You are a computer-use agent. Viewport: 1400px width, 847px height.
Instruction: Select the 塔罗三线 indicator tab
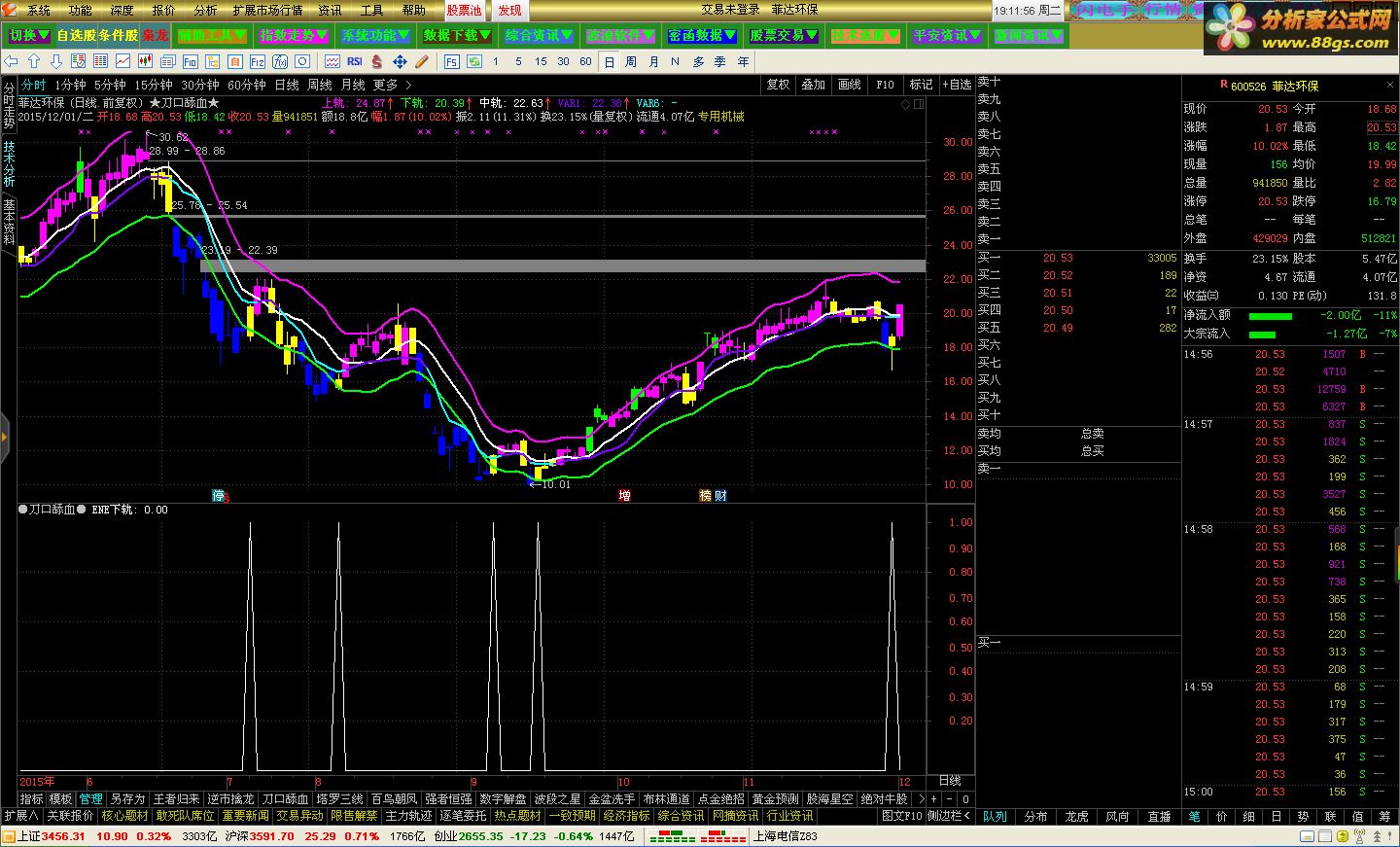click(x=340, y=799)
